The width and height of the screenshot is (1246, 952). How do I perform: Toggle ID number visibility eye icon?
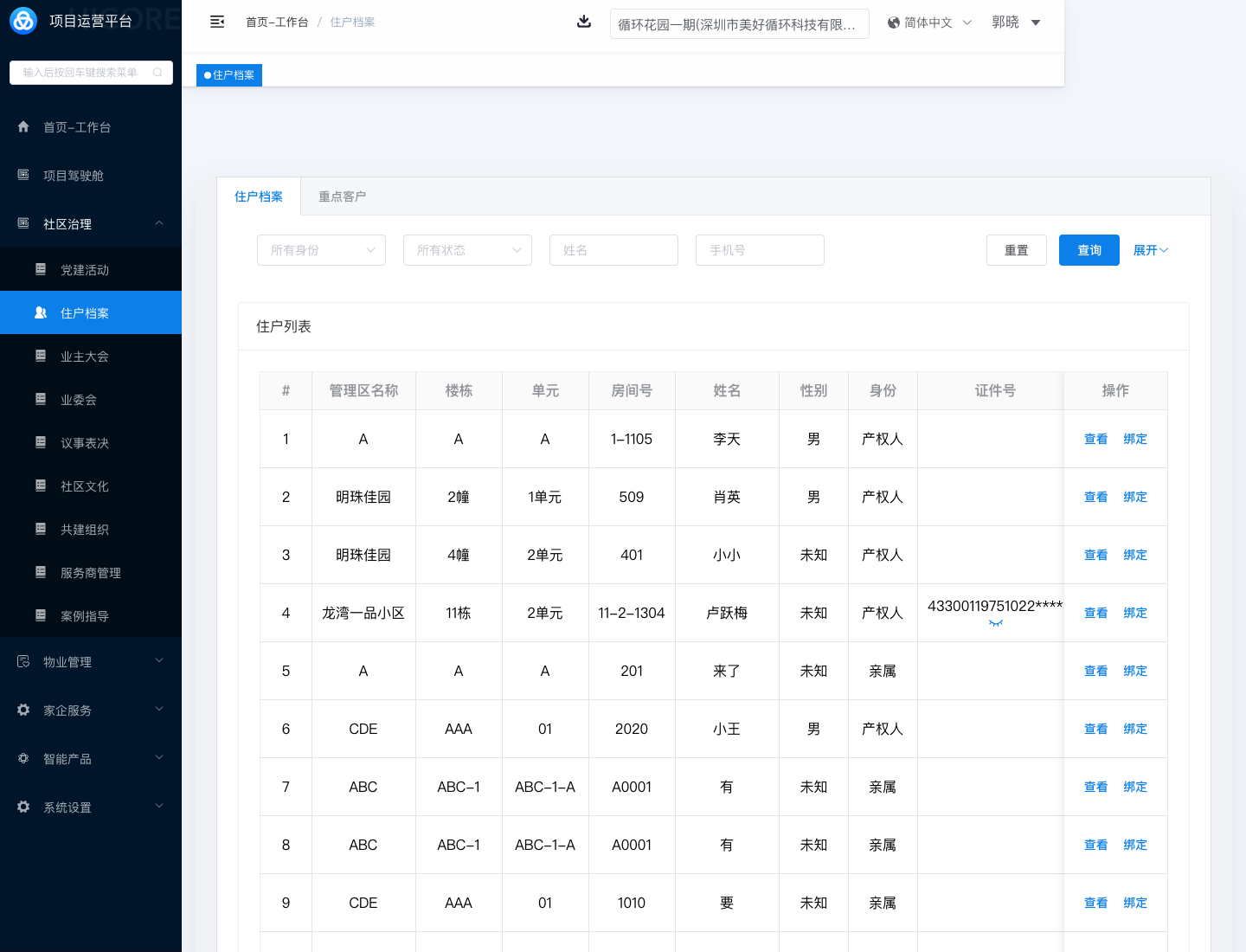pyautogui.click(x=995, y=623)
